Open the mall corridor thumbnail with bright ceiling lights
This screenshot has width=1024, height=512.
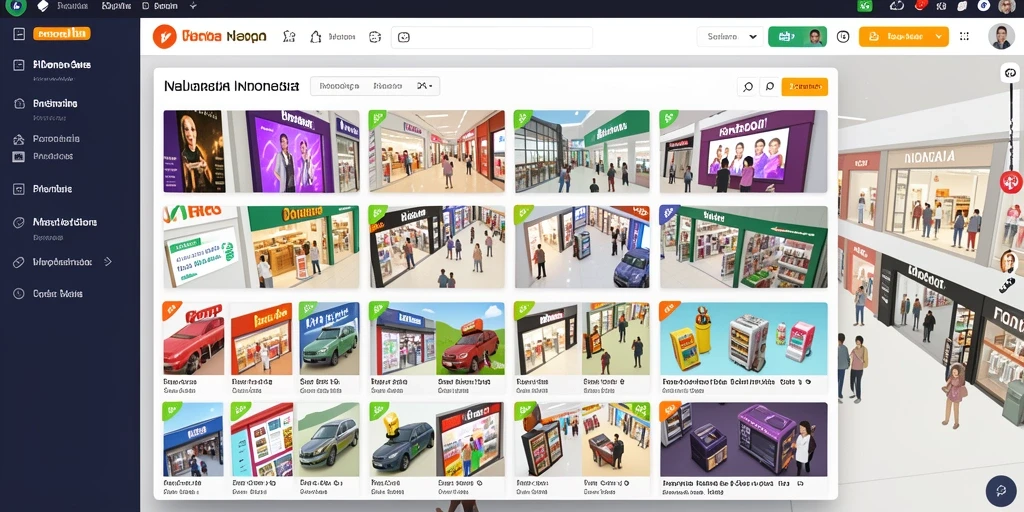click(436, 151)
